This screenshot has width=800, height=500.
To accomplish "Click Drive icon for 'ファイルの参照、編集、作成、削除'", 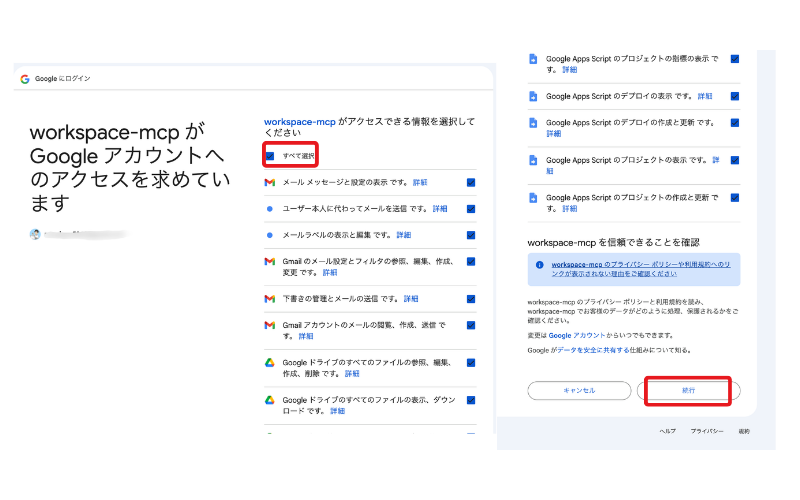I will (x=270, y=363).
